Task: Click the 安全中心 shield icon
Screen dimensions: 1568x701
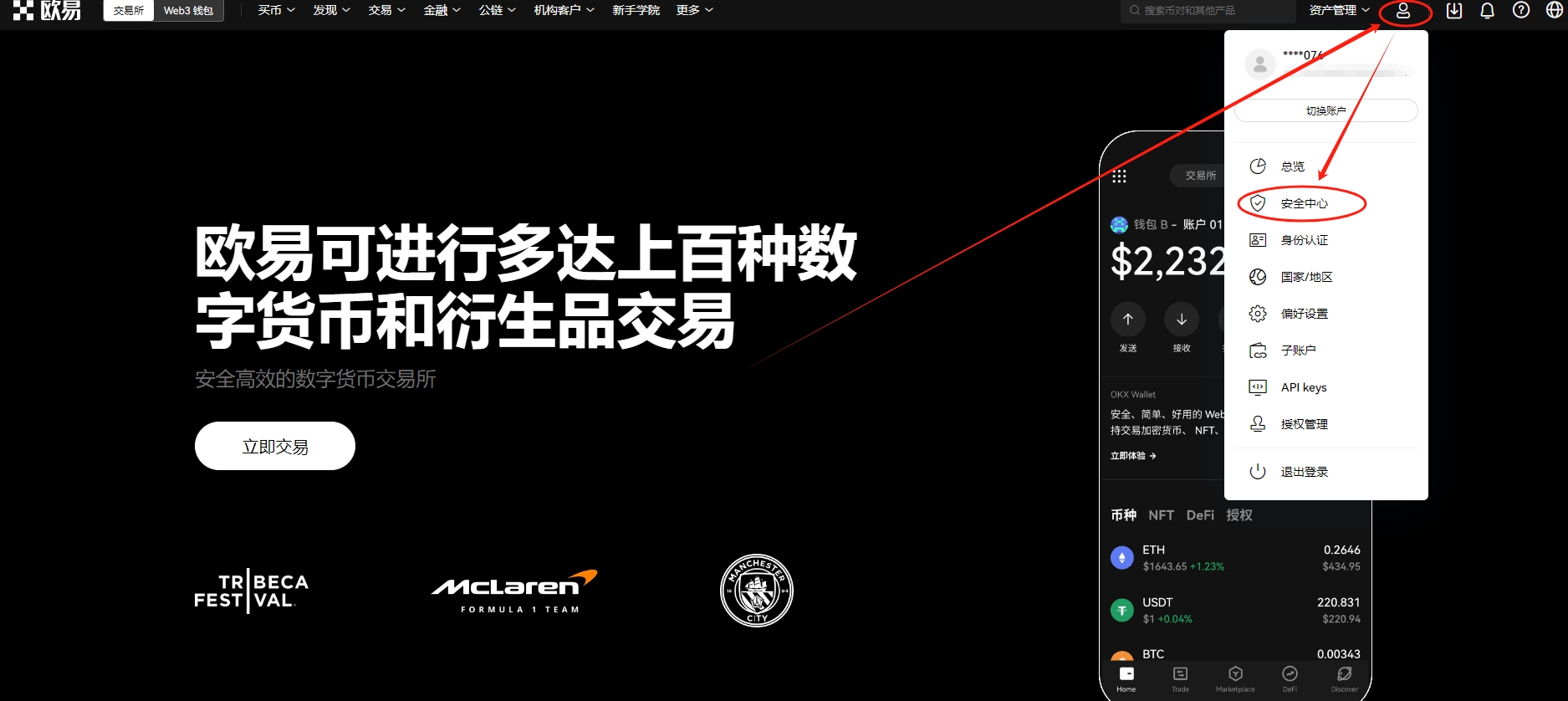Action: click(1258, 202)
